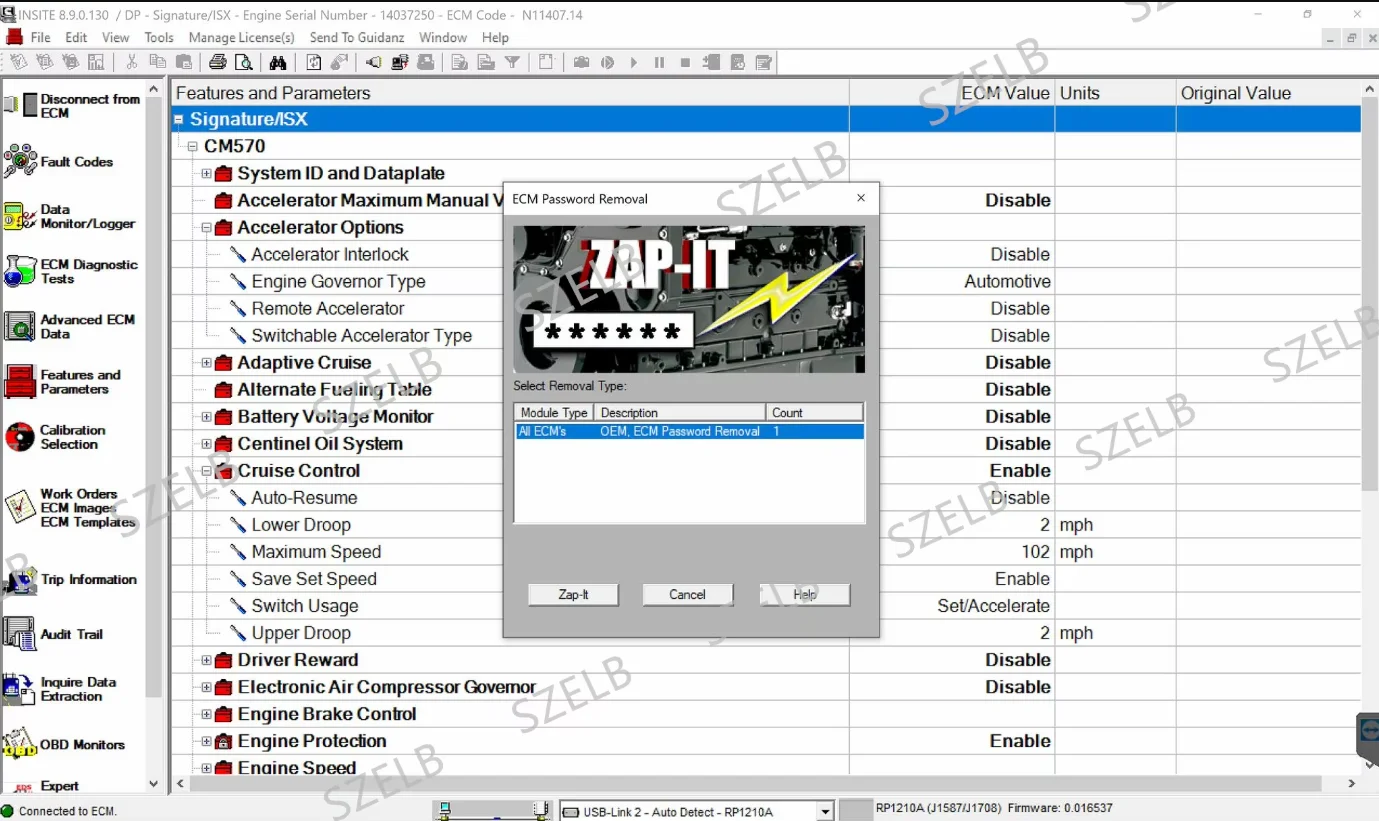1379x821 pixels.
Task: Click the Original Value column header
Action: click(x=1268, y=93)
